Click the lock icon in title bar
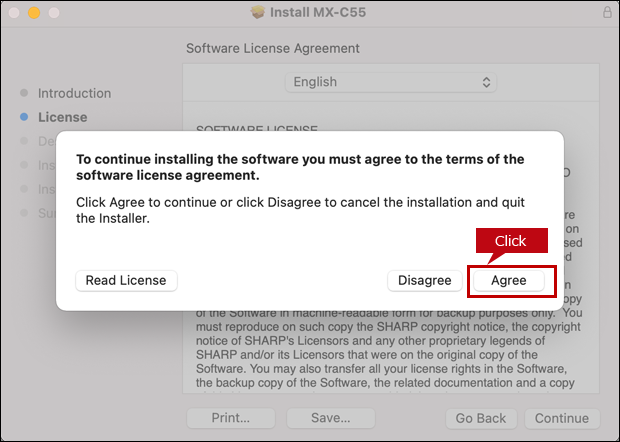 pyautogui.click(x=607, y=12)
